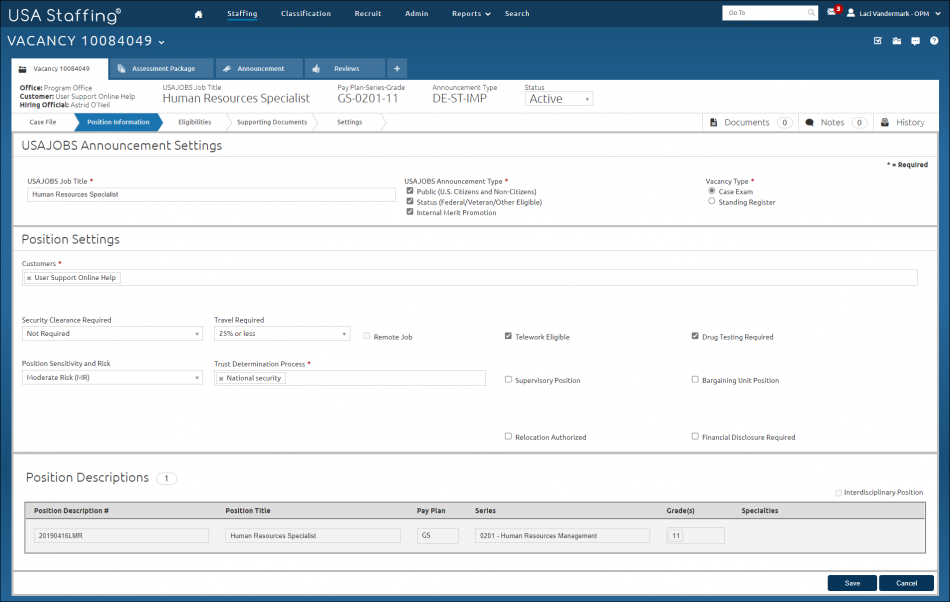Toggle Telework Eligible checkbox
The width and height of the screenshot is (950, 602).
pyautogui.click(x=508, y=336)
